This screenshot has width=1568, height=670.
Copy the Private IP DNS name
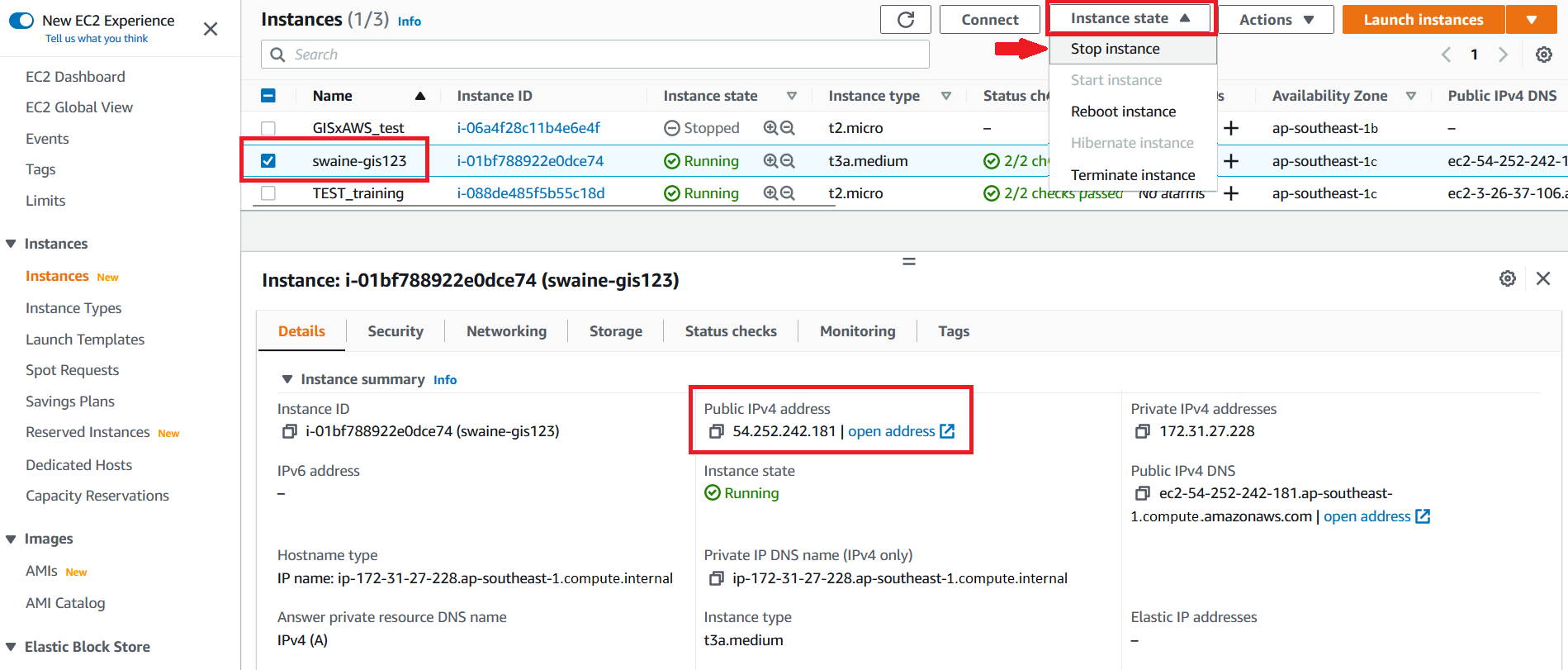coord(716,578)
